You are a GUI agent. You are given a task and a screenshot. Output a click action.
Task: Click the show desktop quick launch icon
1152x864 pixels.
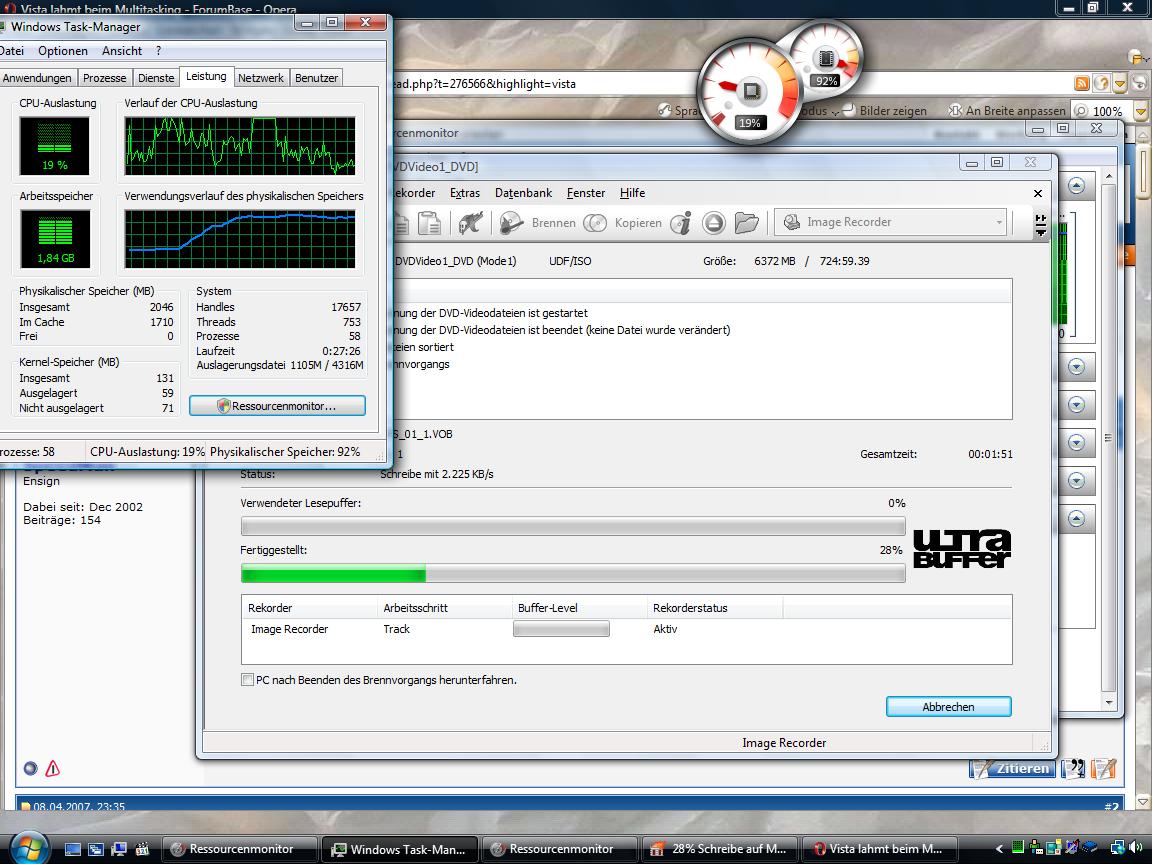73,849
